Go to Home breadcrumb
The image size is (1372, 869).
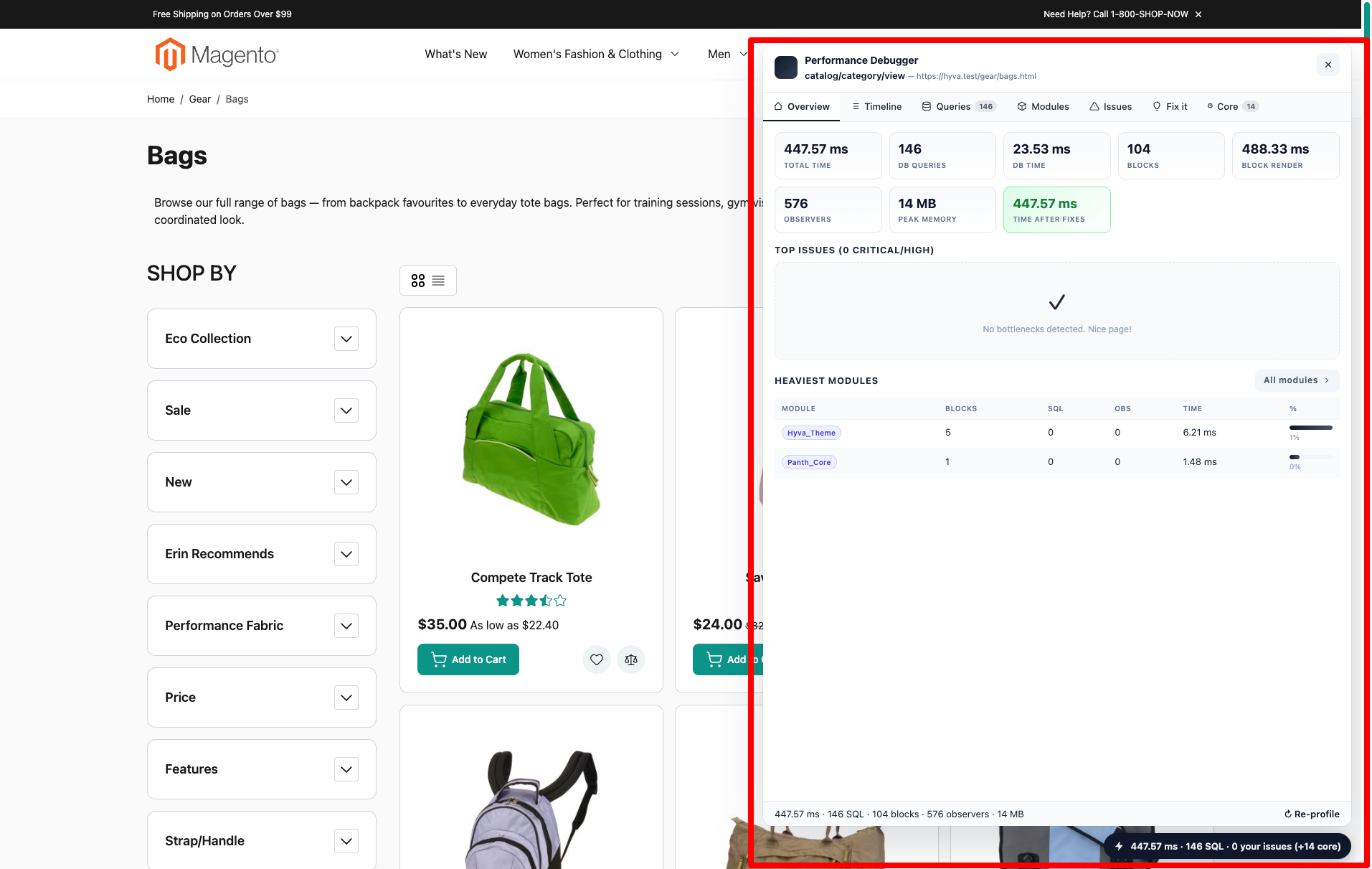tap(161, 99)
